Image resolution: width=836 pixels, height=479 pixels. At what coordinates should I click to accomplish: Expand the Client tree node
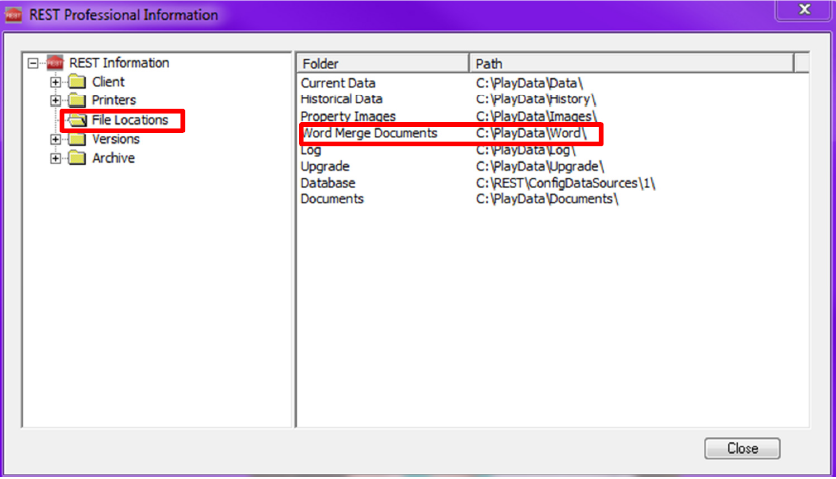pyautogui.click(x=55, y=82)
